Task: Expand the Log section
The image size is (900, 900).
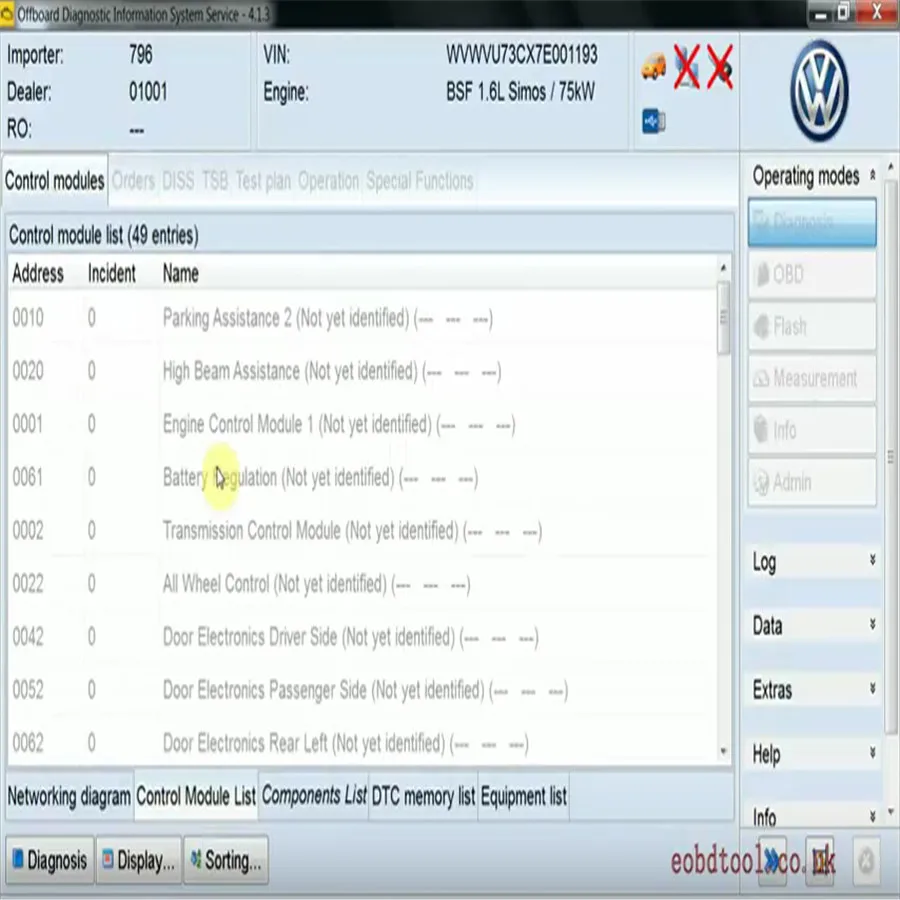Action: click(872, 560)
